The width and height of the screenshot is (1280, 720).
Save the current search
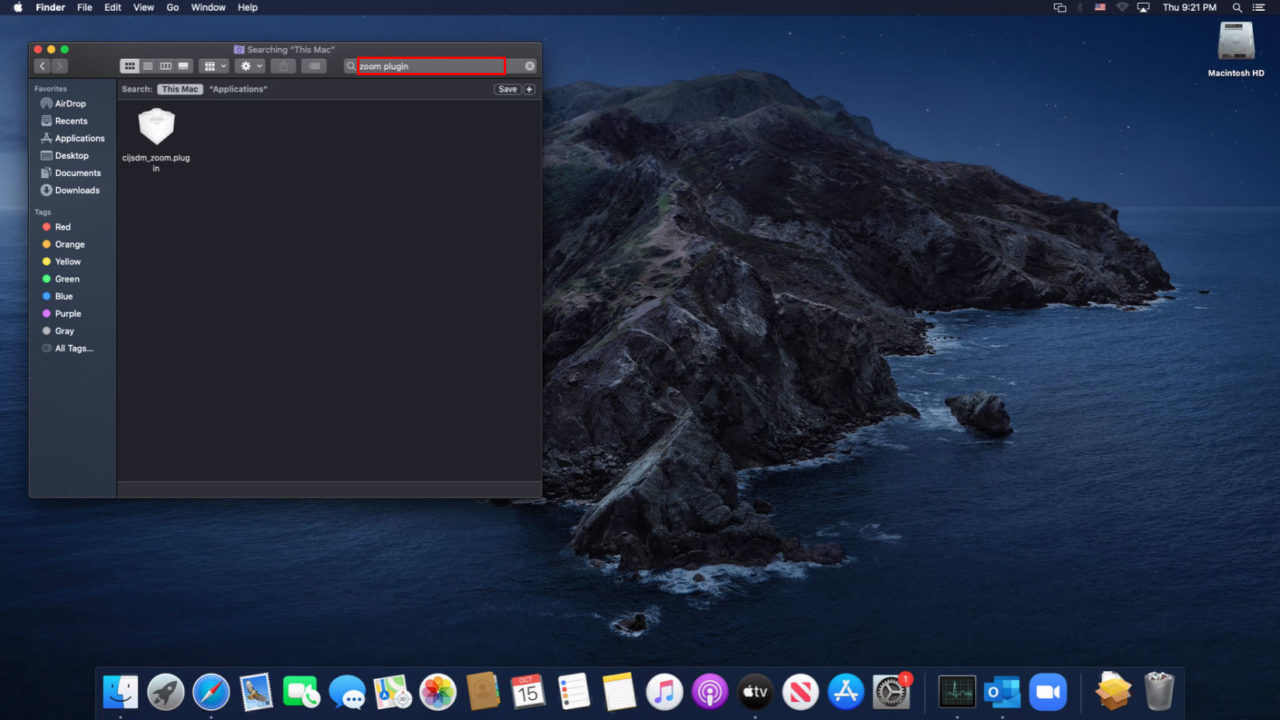tap(507, 89)
